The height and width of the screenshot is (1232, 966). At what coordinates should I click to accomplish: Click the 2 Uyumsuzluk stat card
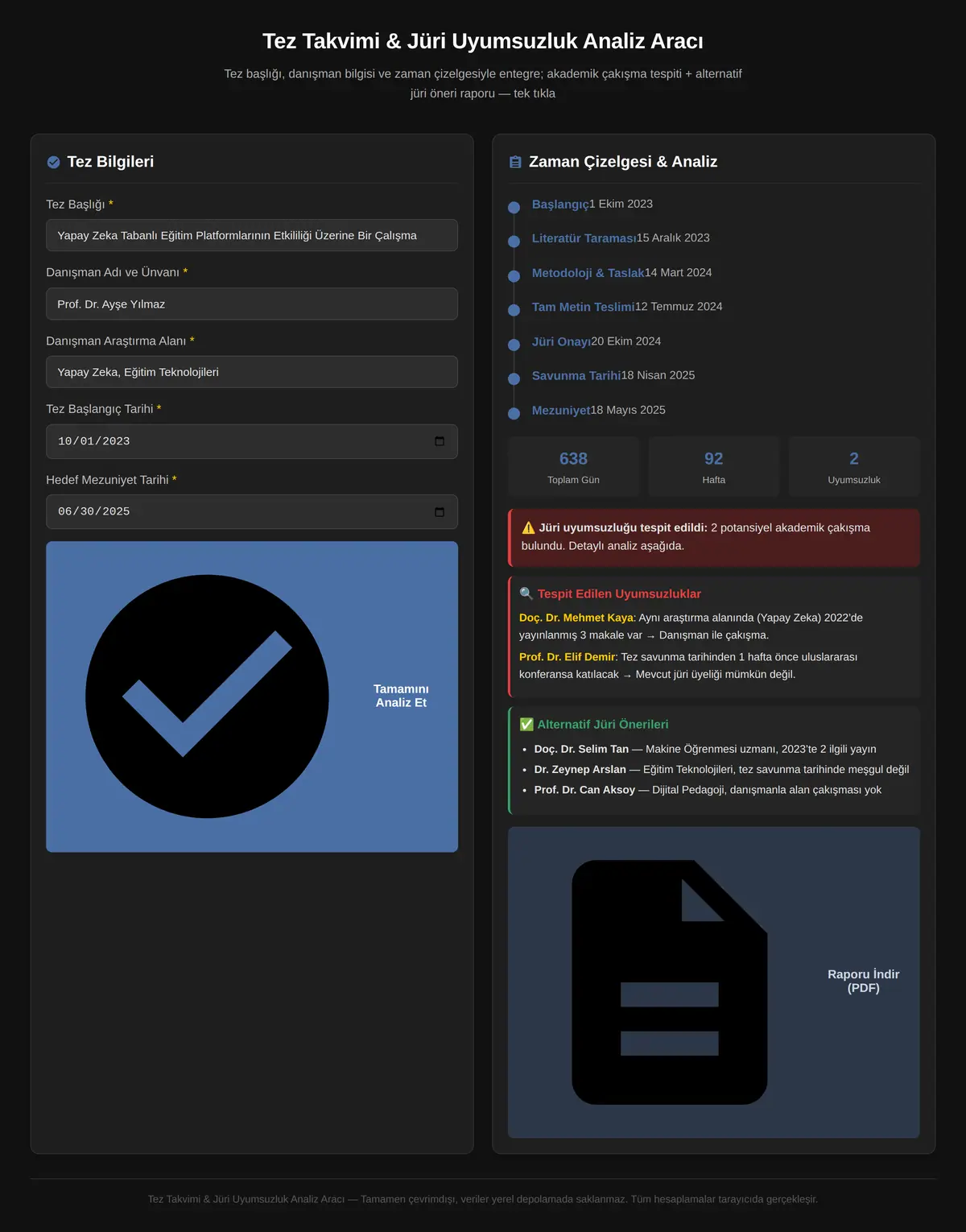(x=854, y=467)
